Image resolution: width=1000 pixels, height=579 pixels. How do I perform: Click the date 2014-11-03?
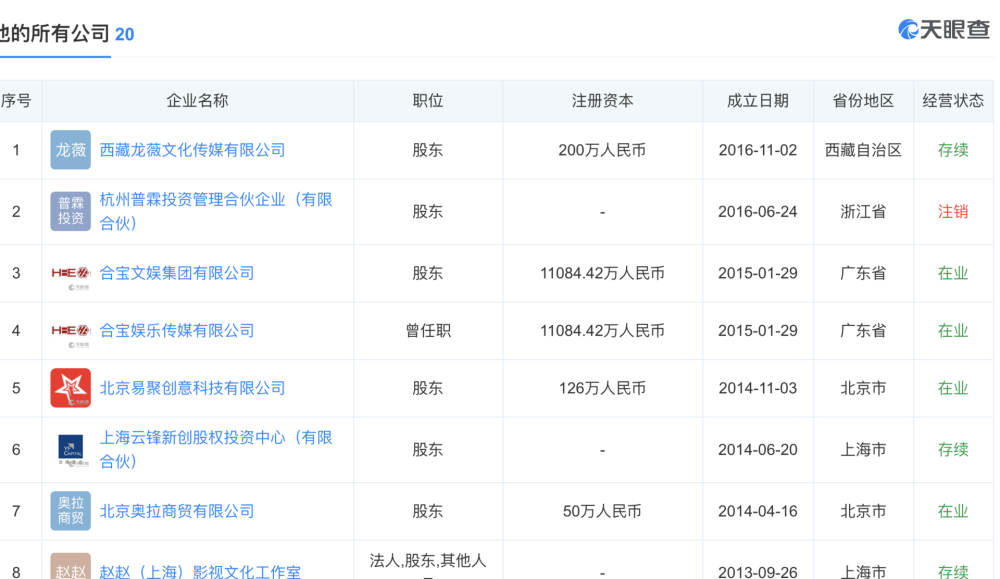(758, 388)
